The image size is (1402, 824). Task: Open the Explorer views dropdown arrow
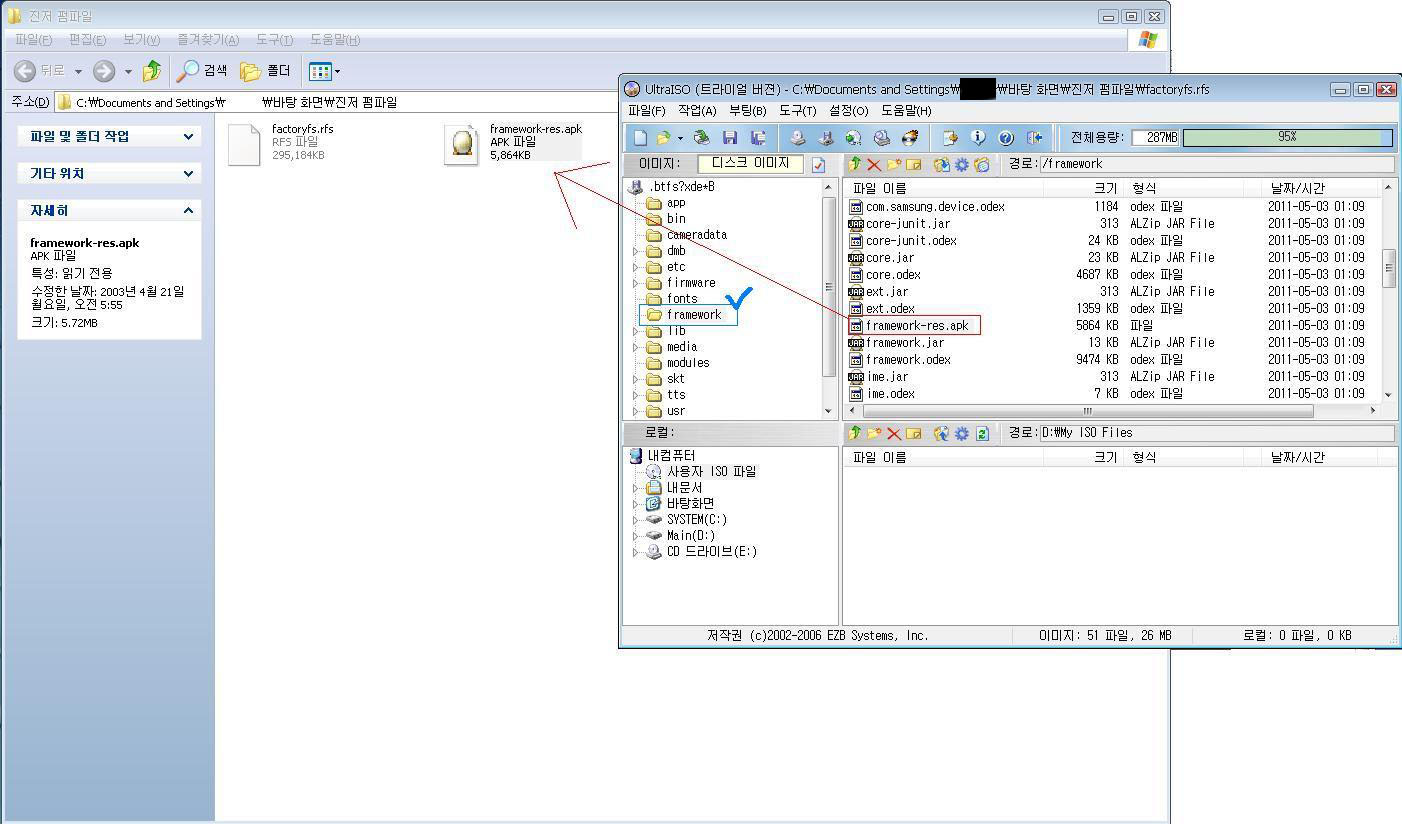coord(337,71)
